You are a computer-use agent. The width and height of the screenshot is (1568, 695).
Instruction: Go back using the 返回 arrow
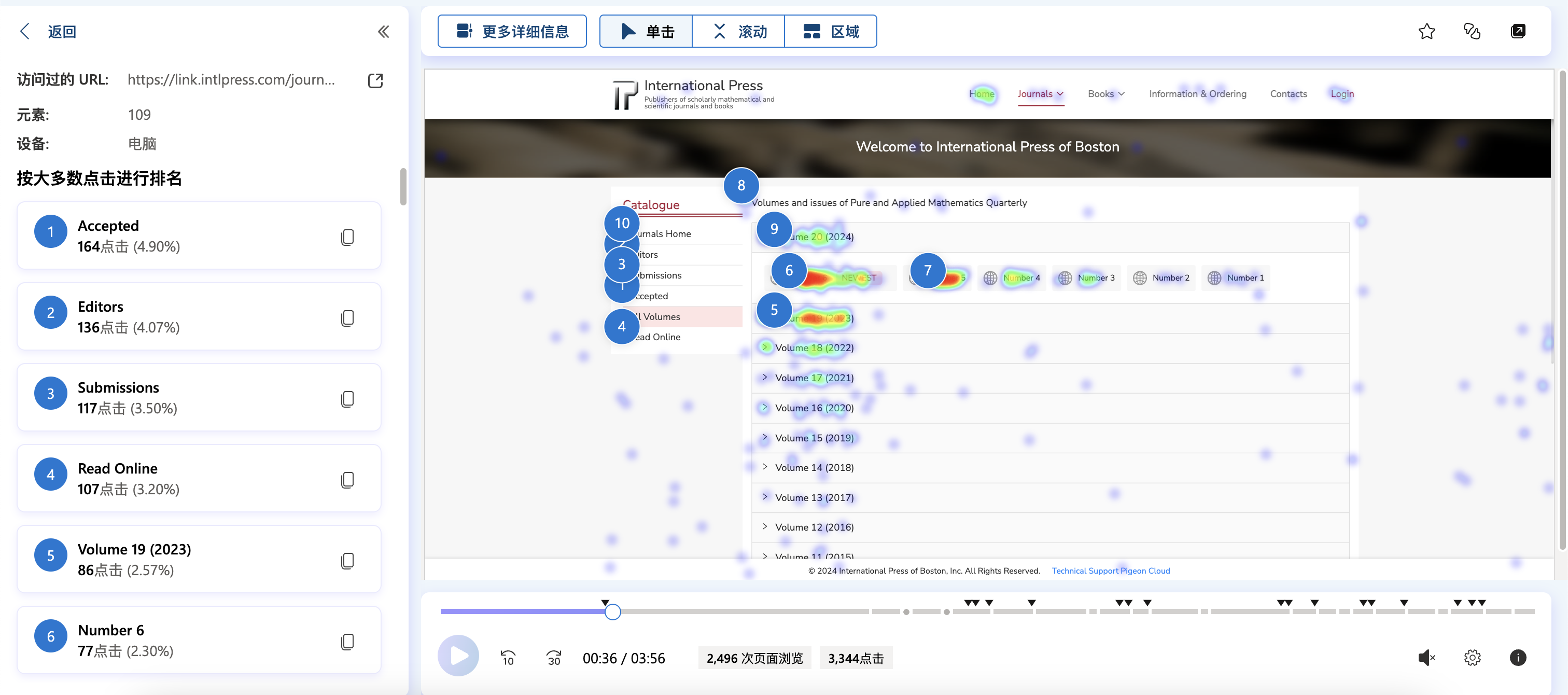pos(25,32)
